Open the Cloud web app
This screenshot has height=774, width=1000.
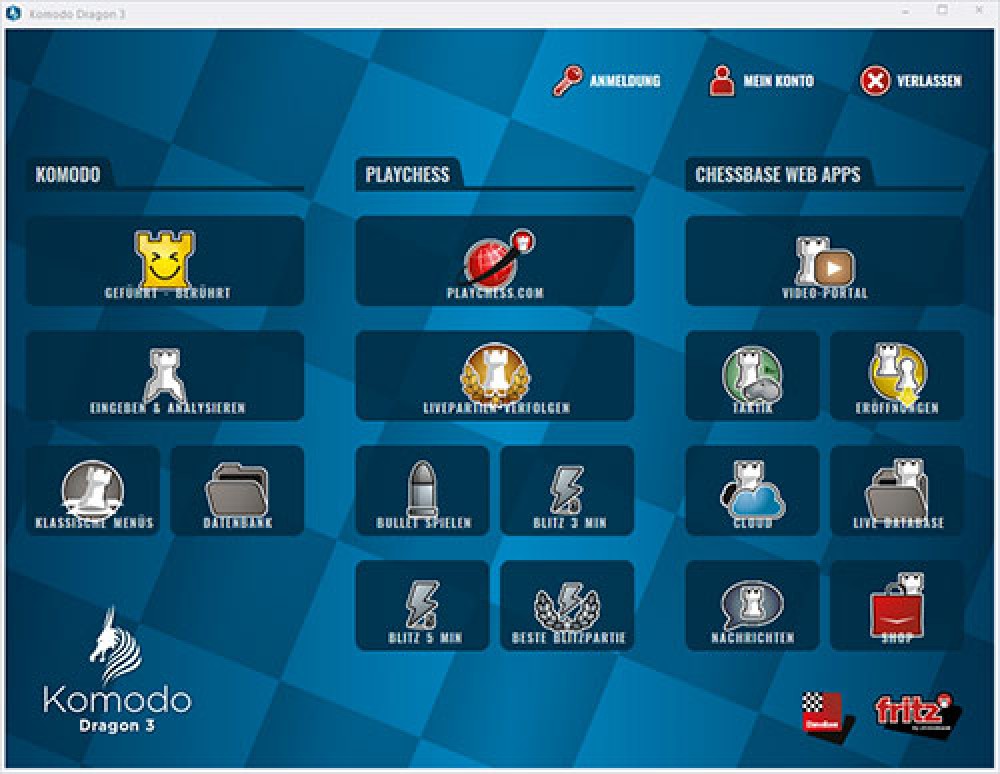click(x=752, y=491)
